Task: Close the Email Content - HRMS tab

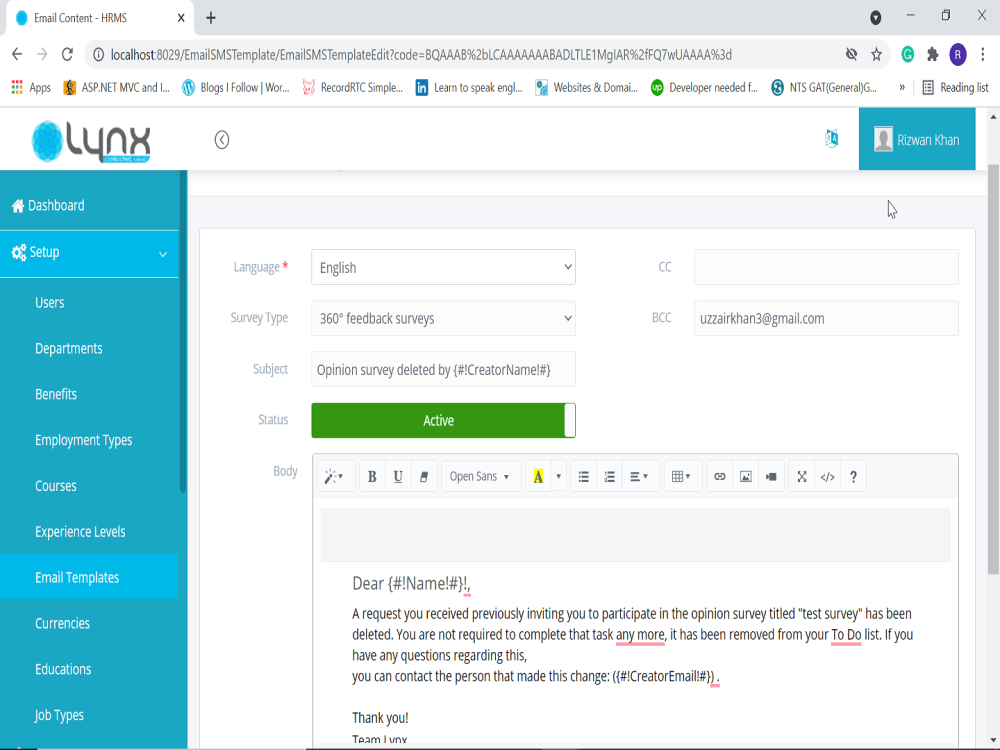Action: [x=181, y=18]
